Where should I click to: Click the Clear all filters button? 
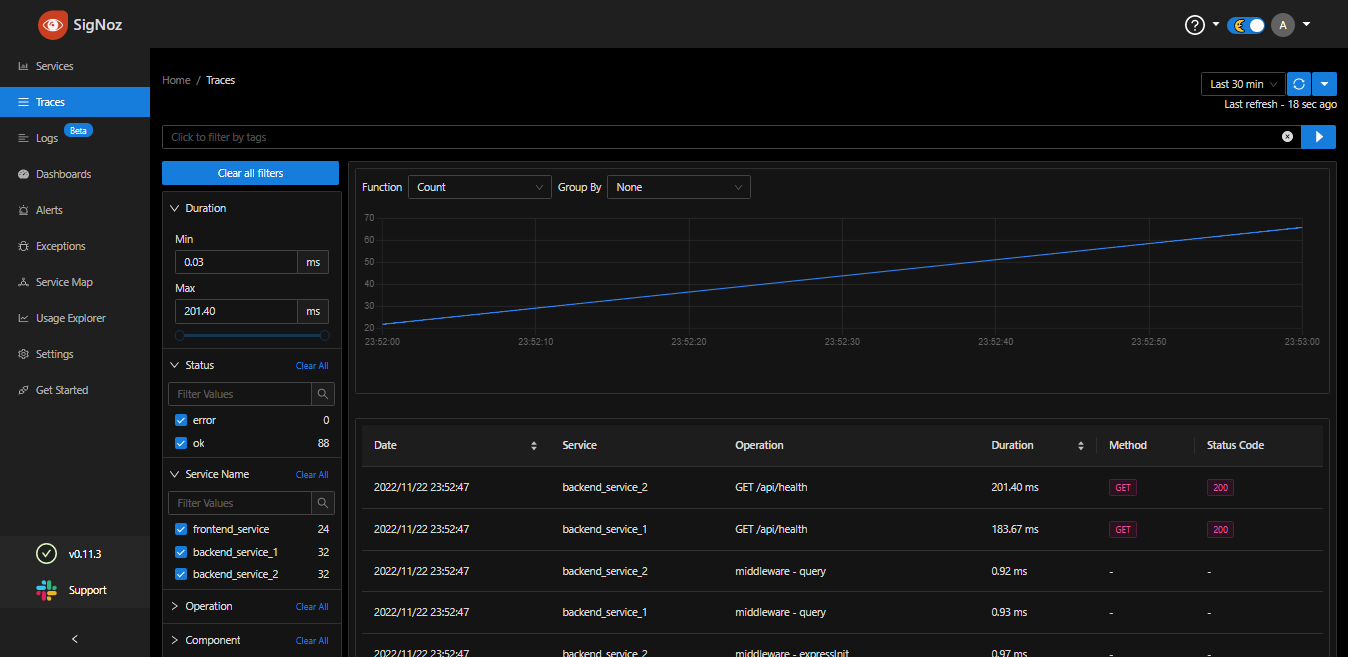[x=250, y=173]
